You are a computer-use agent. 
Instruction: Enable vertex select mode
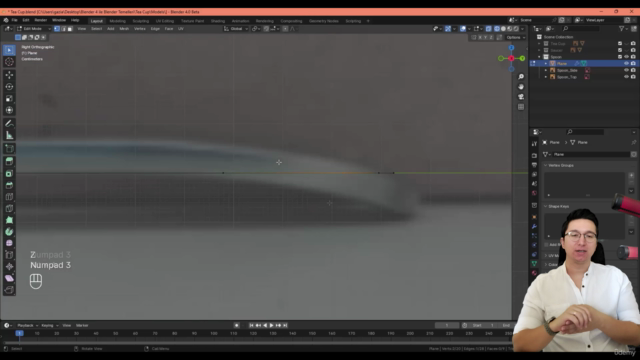click(57, 29)
